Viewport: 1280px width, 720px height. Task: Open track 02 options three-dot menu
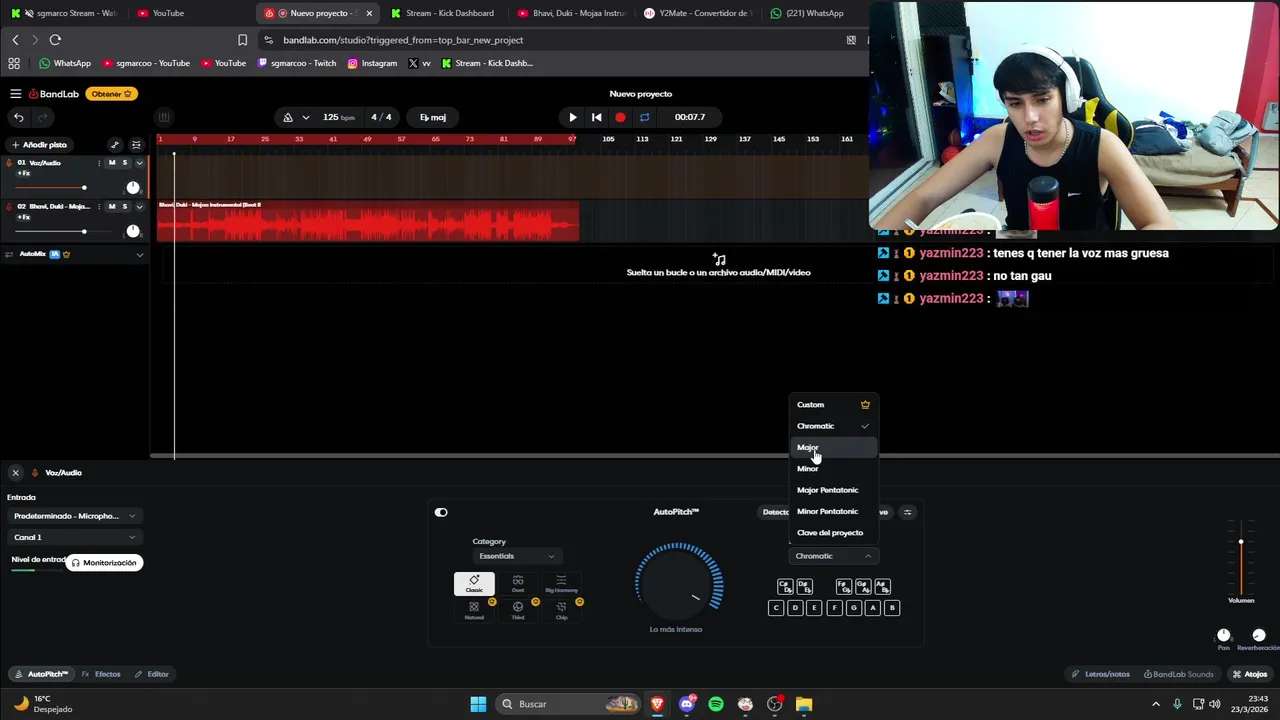[99, 206]
